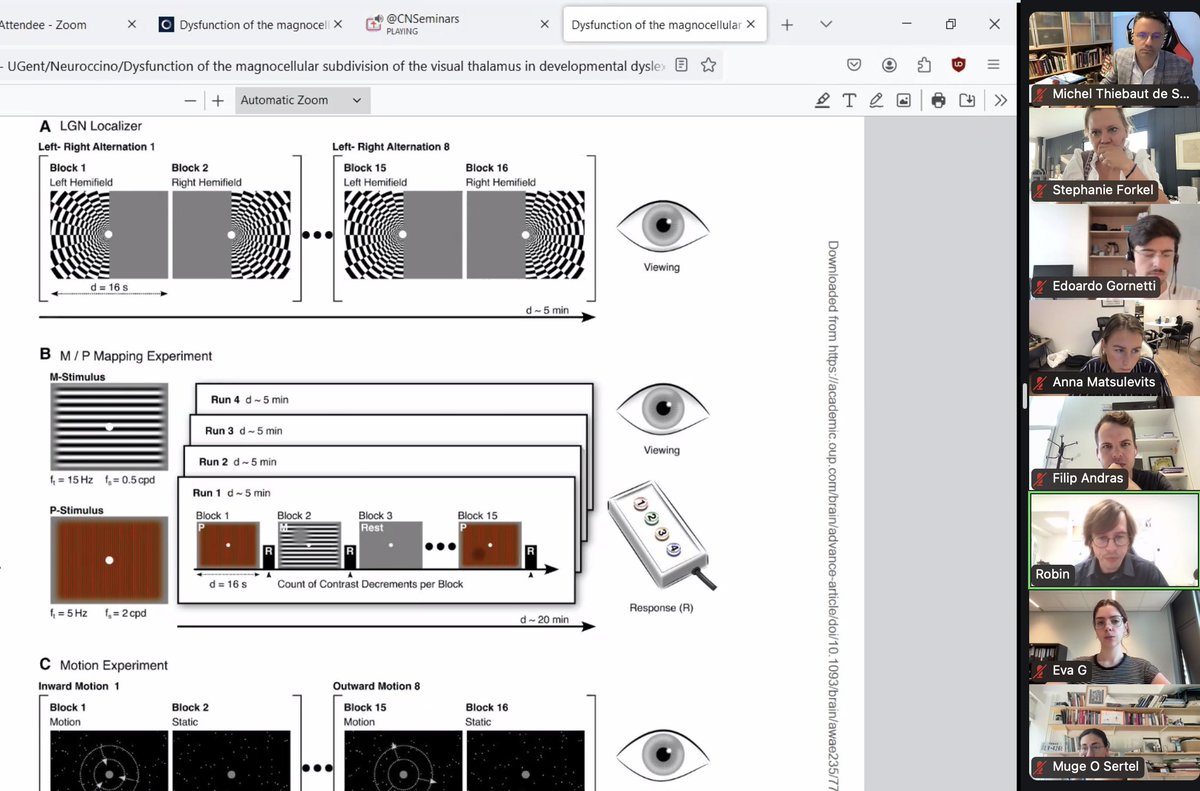
Task: Open the Firefox account icon
Action: coord(889,65)
